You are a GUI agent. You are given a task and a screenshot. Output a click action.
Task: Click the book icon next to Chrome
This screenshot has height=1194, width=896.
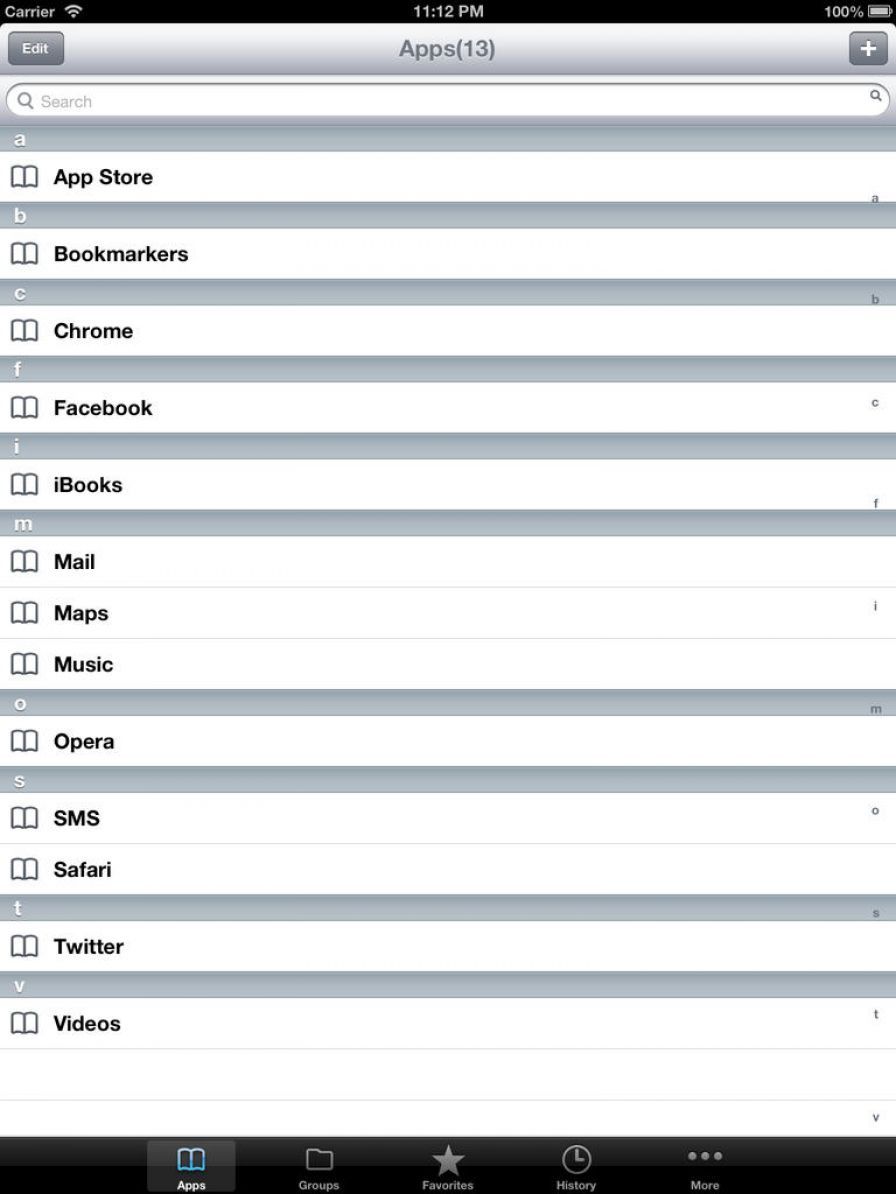click(24, 331)
